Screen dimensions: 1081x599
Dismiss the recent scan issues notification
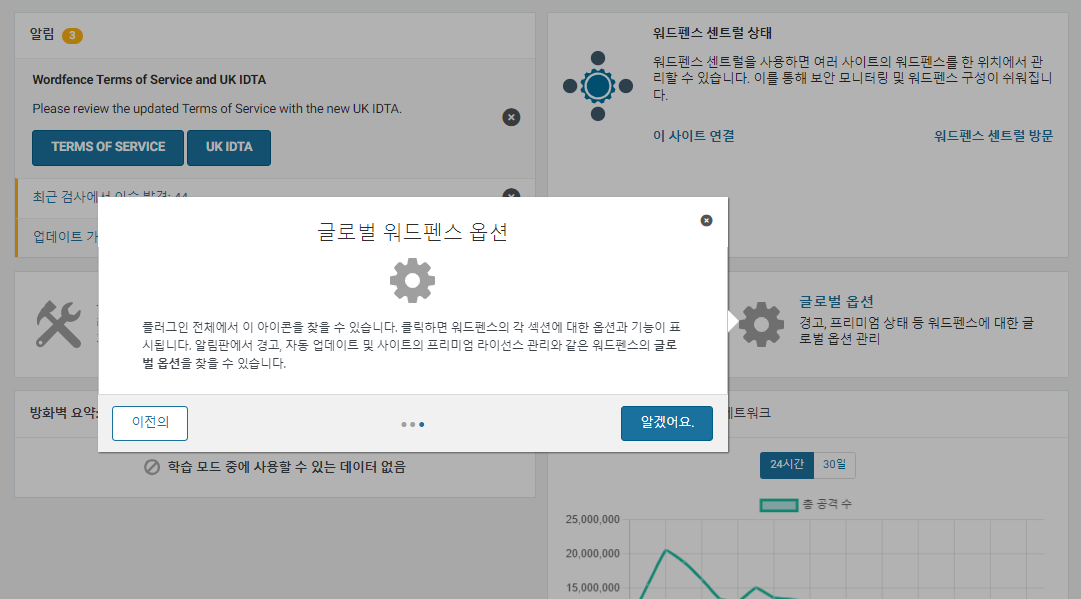click(x=511, y=193)
